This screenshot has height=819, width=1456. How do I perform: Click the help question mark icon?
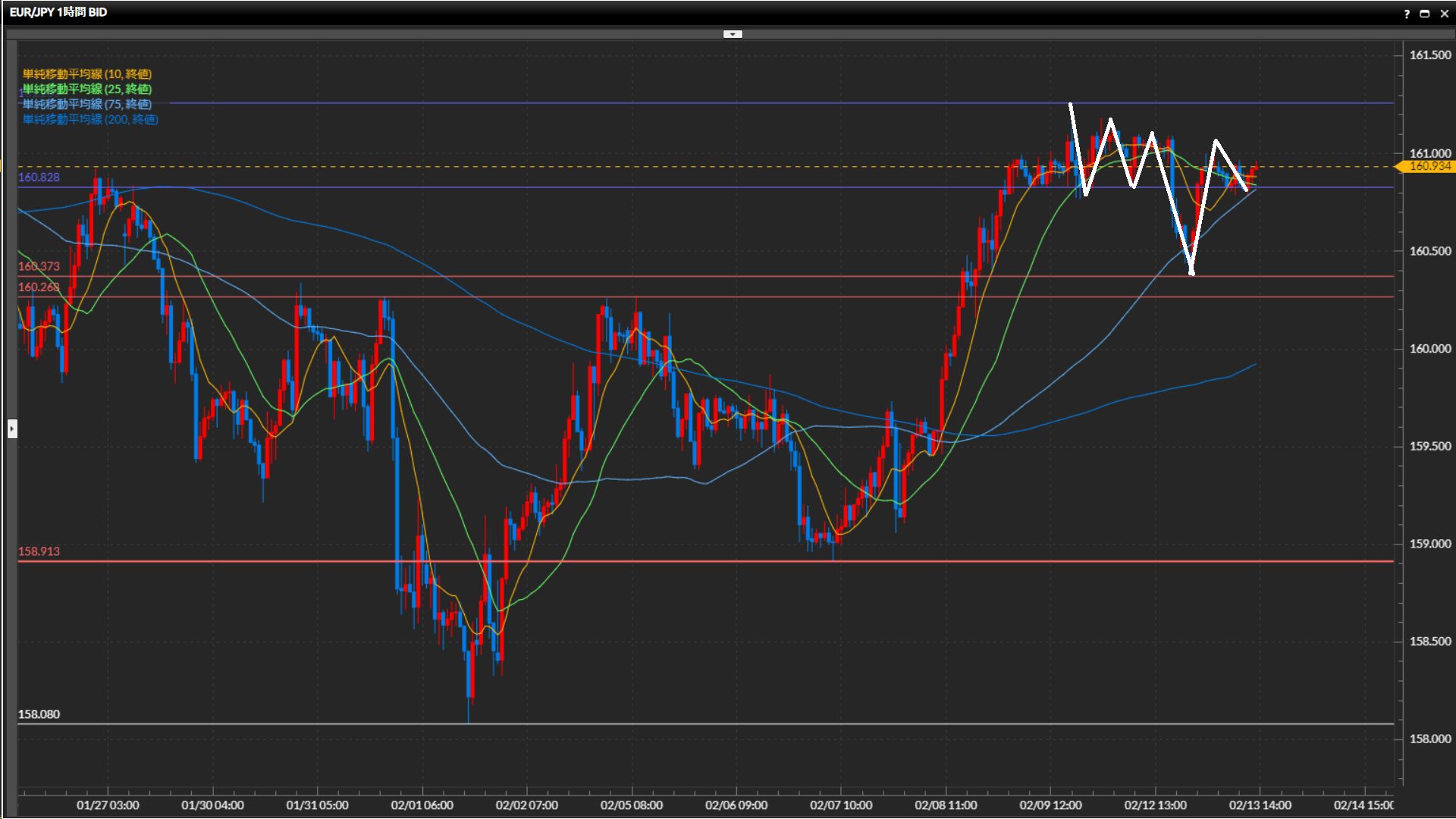coord(1407,14)
